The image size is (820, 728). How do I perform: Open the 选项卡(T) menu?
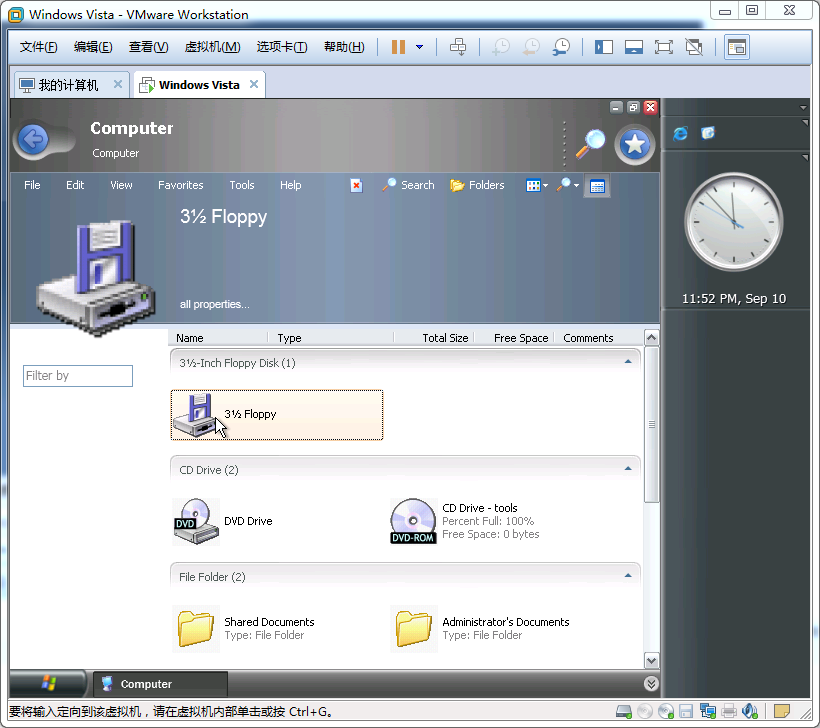click(282, 47)
